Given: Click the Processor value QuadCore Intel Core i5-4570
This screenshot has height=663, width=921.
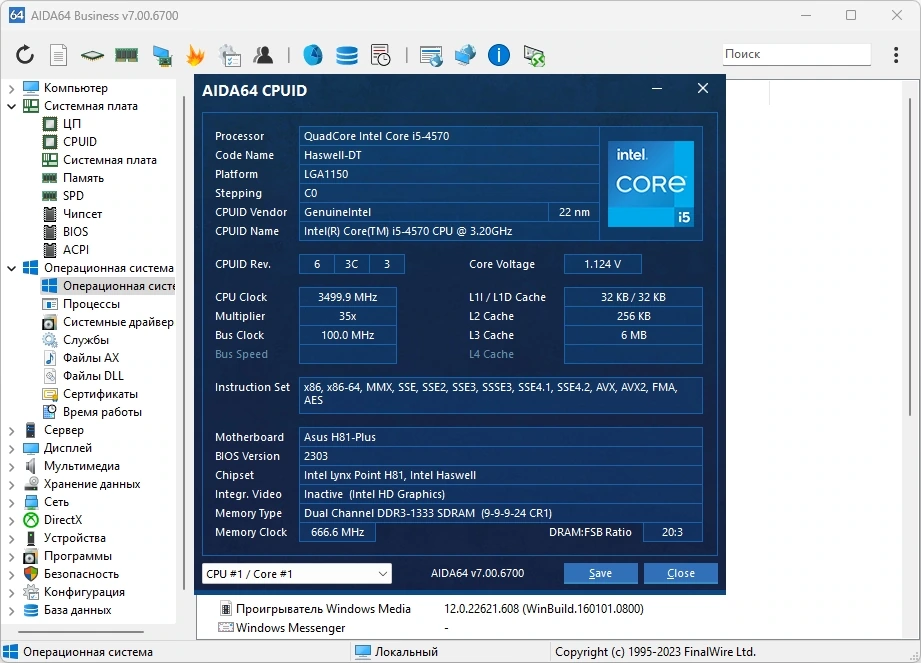Looking at the screenshot, I should (449, 136).
